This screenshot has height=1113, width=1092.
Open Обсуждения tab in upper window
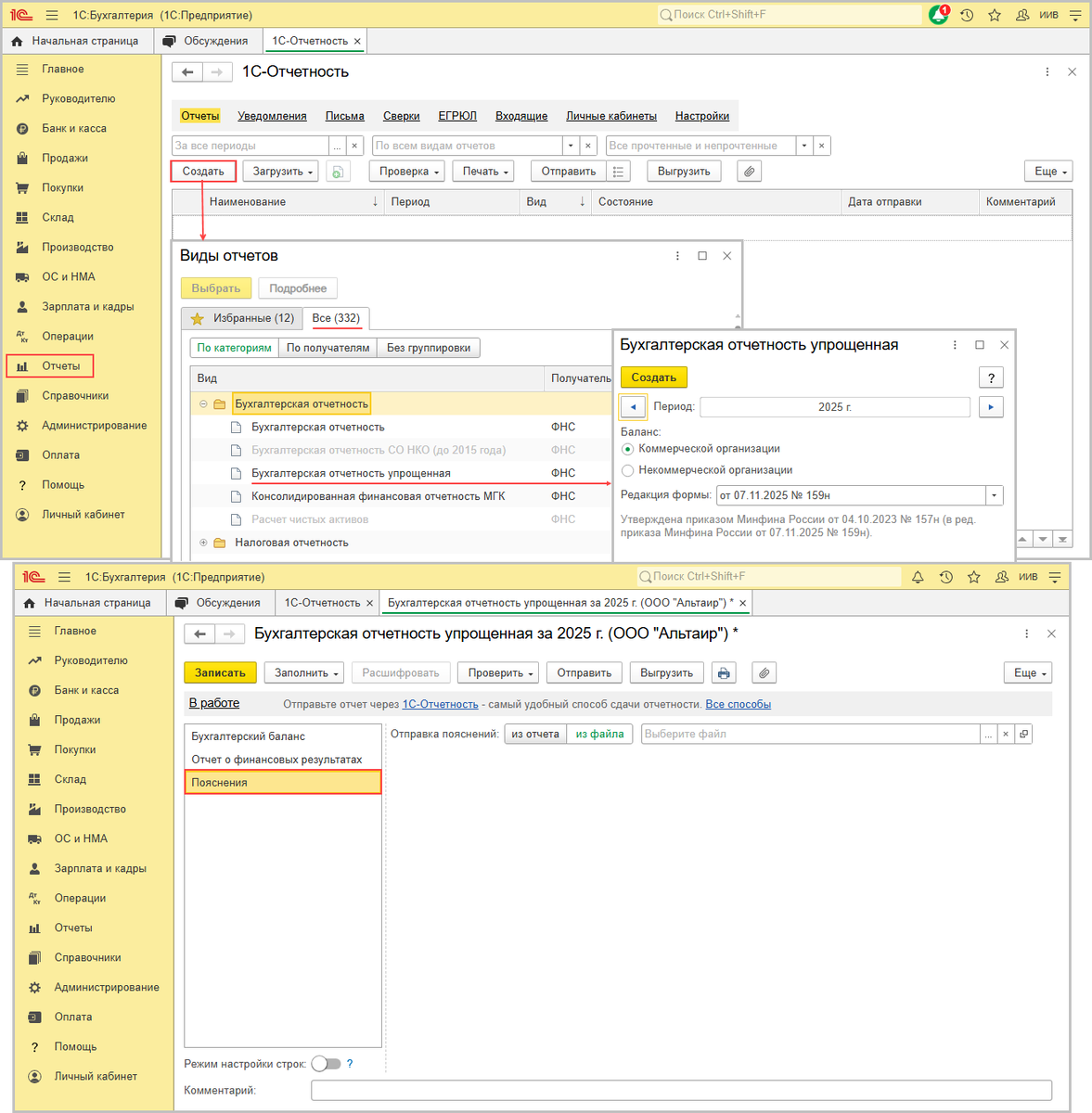(x=207, y=41)
